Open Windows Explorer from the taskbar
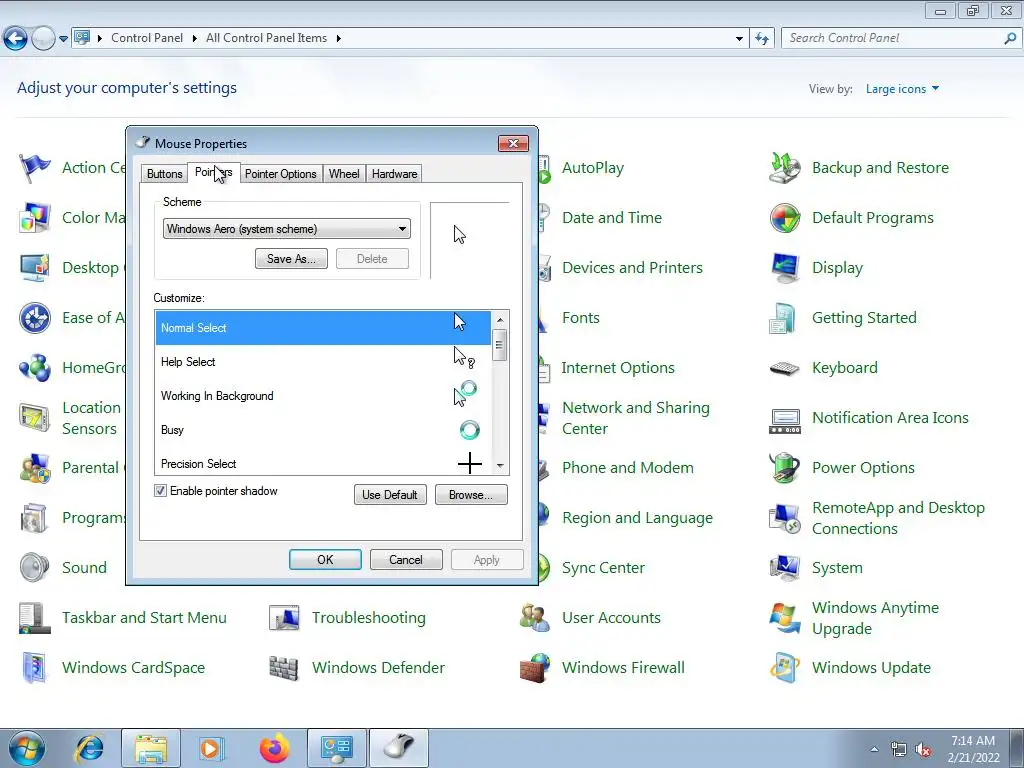 [x=152, y=748]
